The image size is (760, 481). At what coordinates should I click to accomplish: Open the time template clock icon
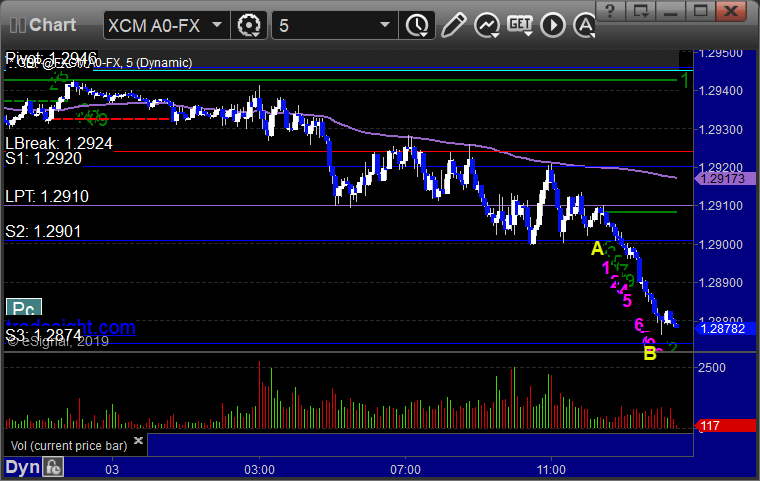pos(417,25)
